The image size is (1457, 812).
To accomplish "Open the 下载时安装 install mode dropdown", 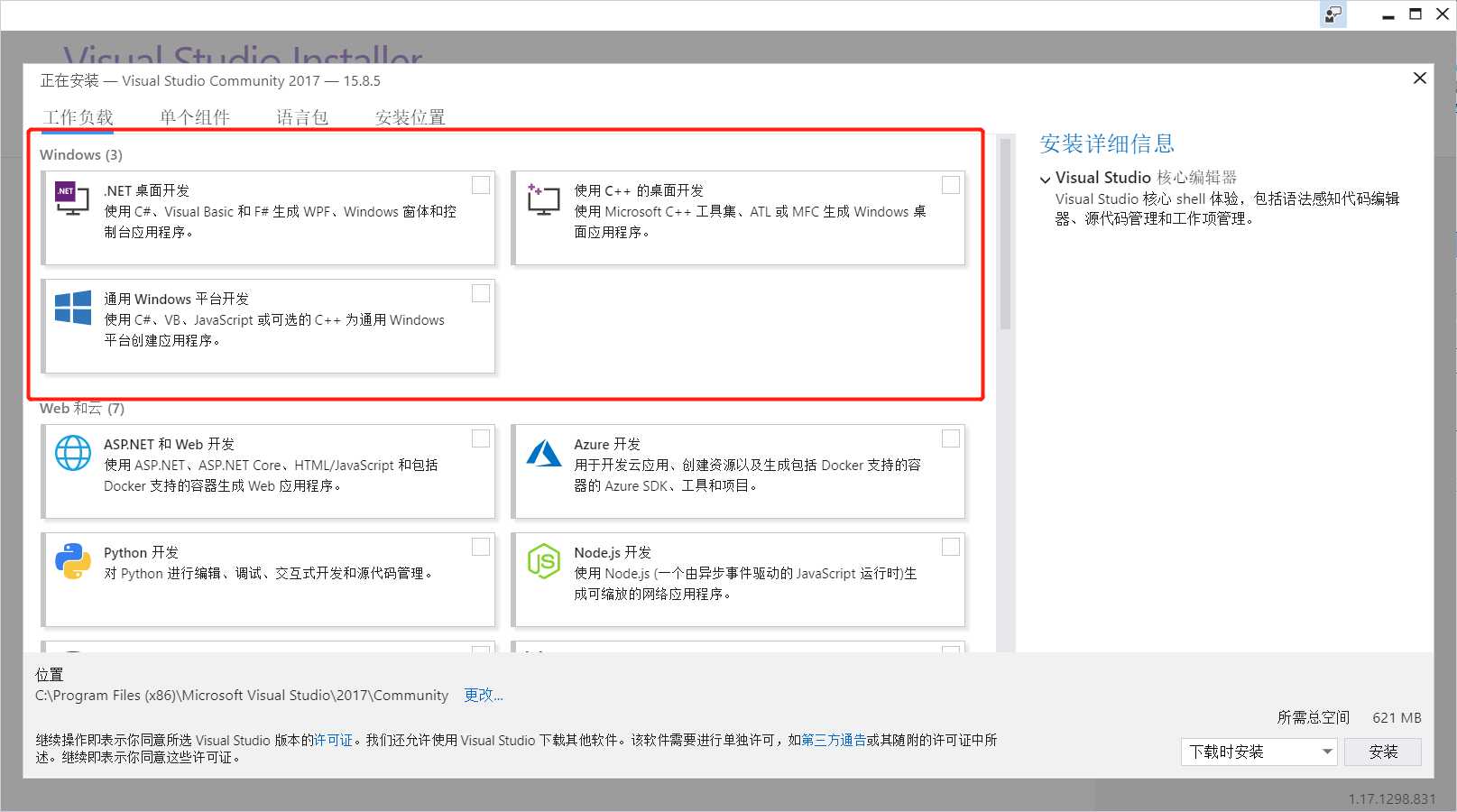I will point(1259,752).
